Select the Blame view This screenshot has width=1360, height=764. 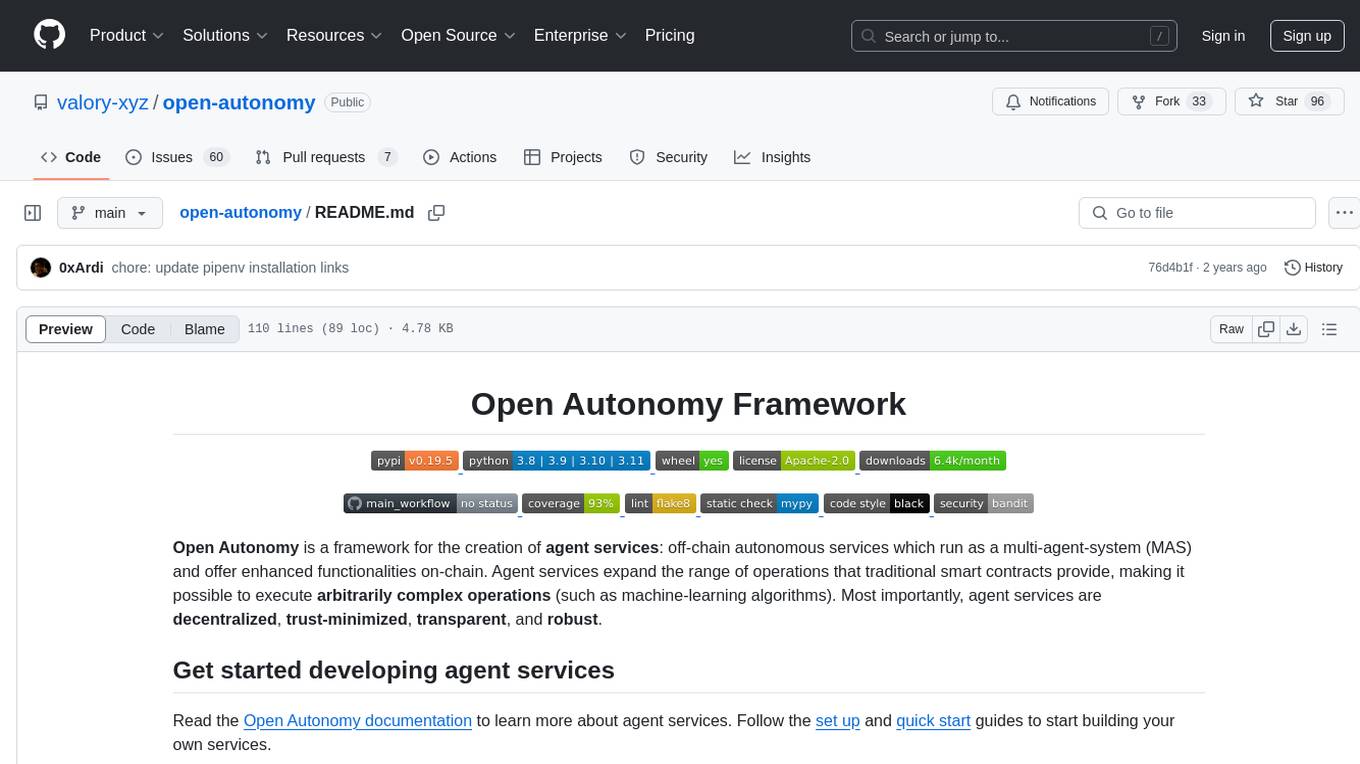click(204, 329)
